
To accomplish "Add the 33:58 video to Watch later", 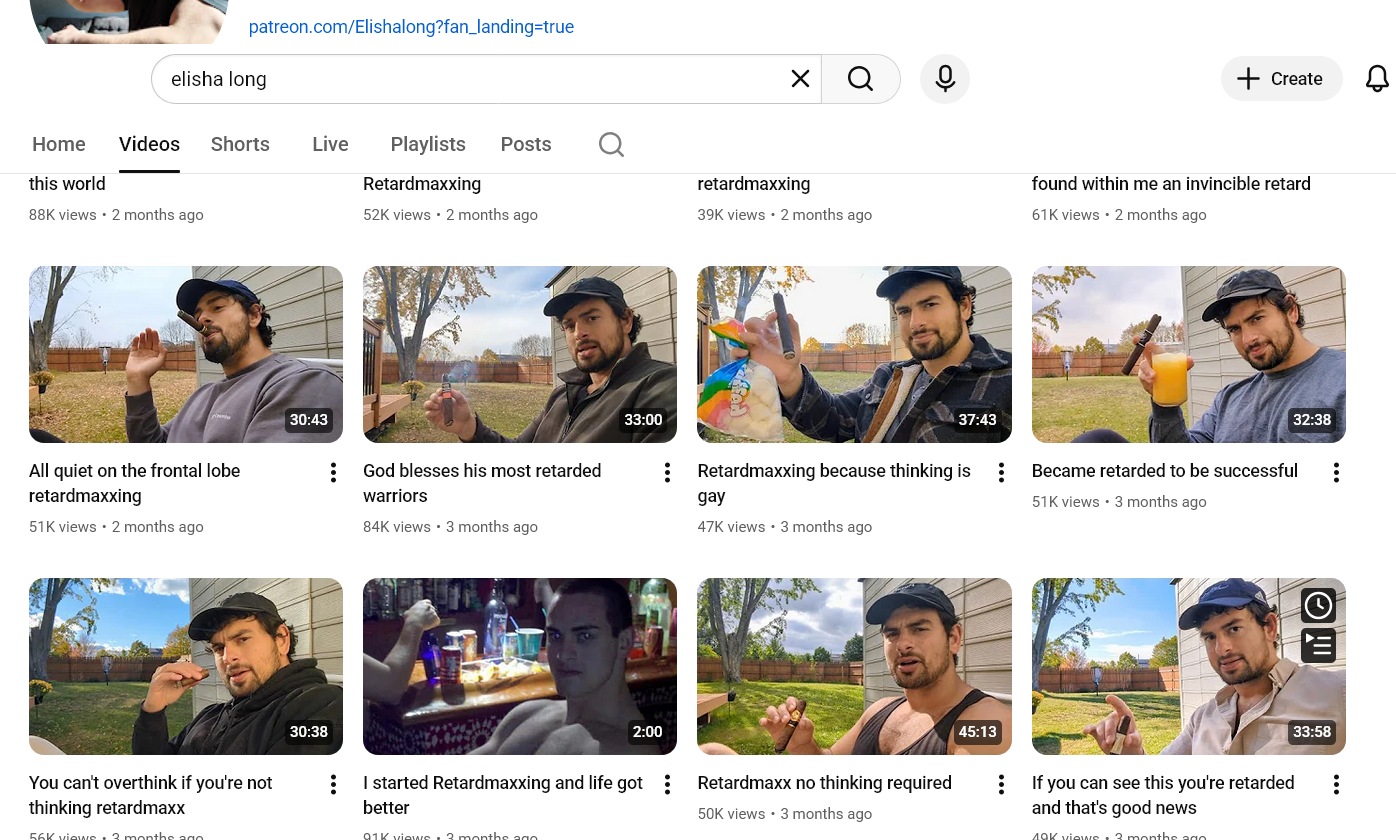I will coord(1318,605).
